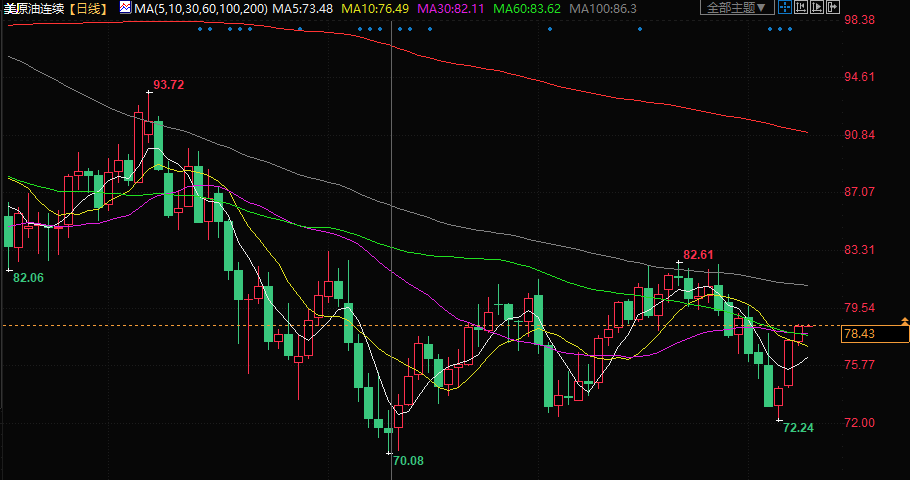
Task: Open MA(5,10,30,60,100,200) parameter settings
Action: (200, 8)
